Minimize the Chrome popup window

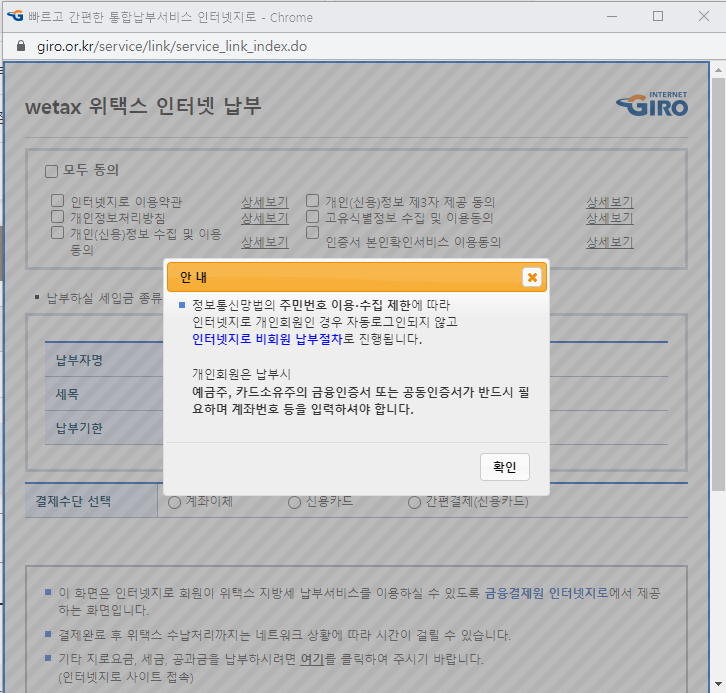click(x=612, y=16)
